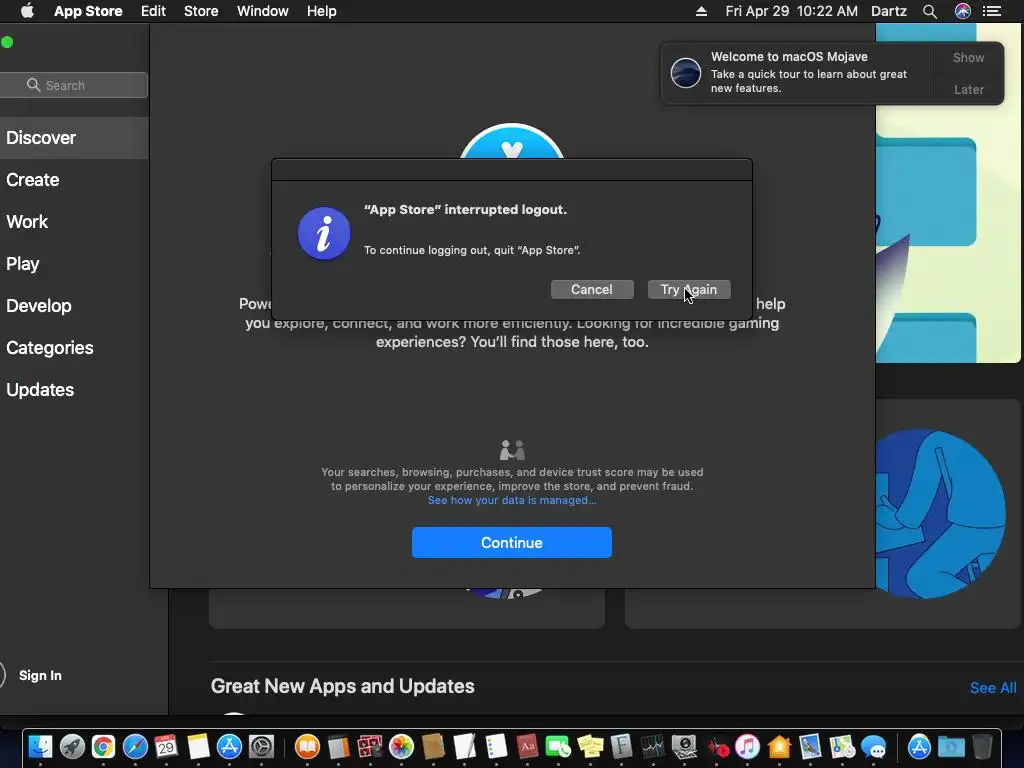
Task: Launch Launchpad rocket icon in dock
Action: pyautogui.click(x=72, y=746)
